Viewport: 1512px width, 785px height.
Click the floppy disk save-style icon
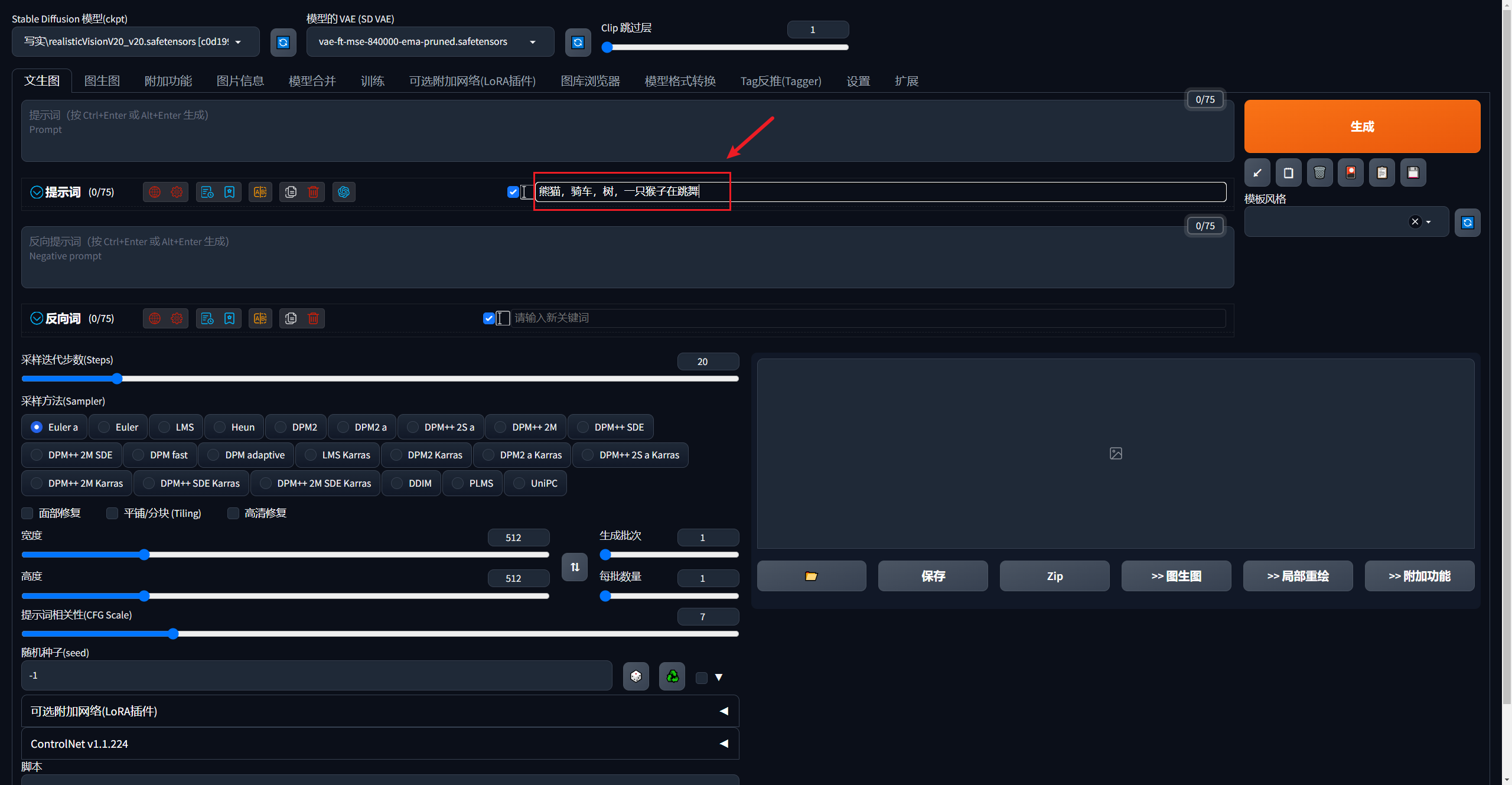[1413, 172]
